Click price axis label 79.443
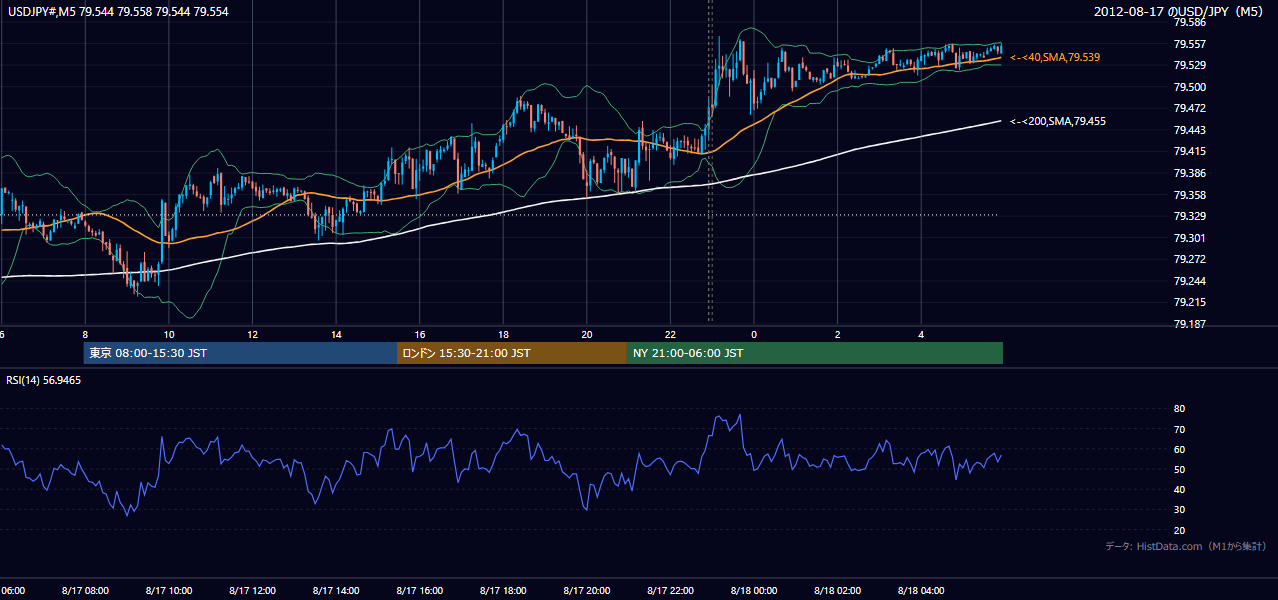 [1190, 130]
